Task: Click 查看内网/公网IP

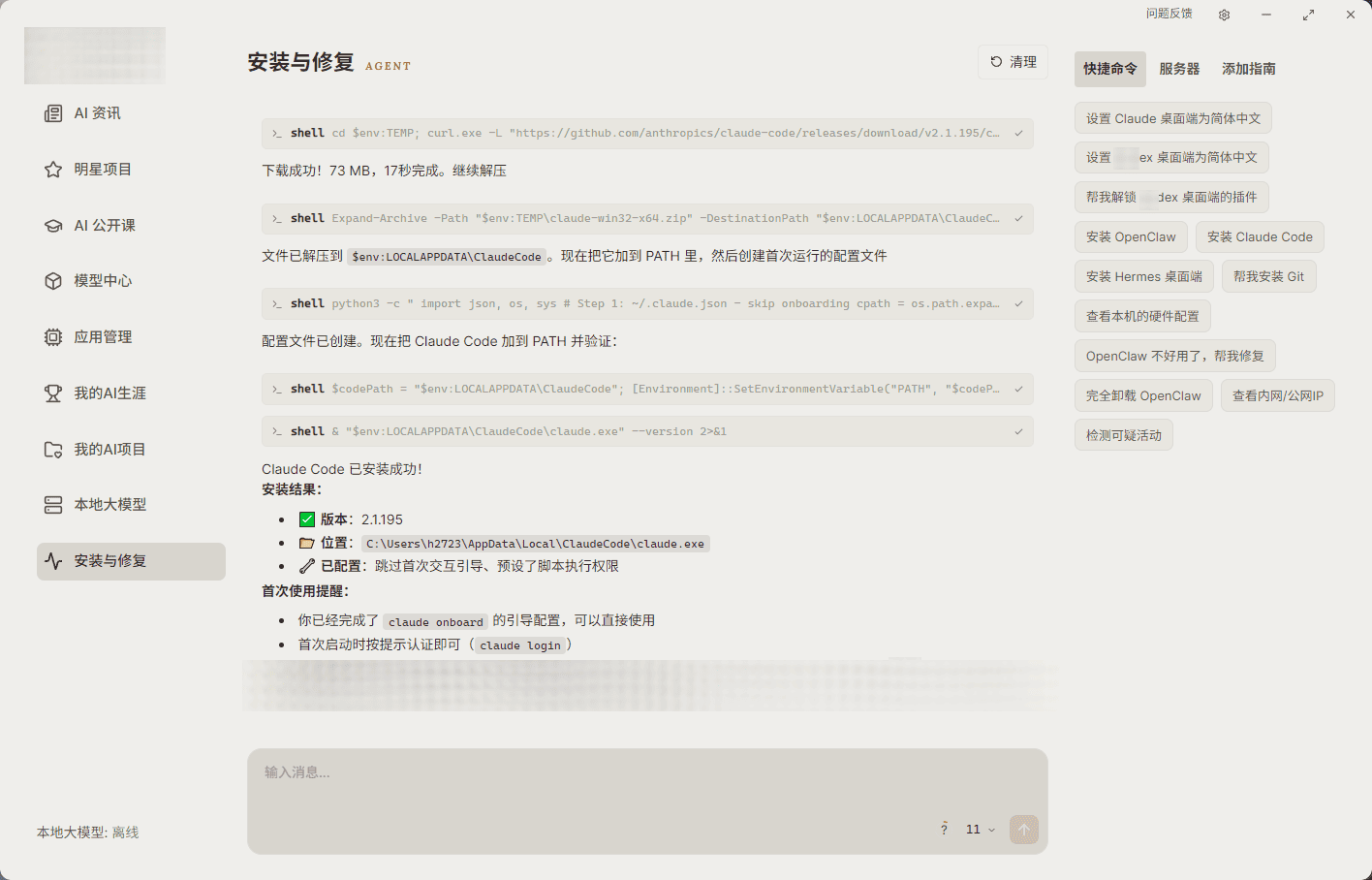Action: [x=1278, y=395]
